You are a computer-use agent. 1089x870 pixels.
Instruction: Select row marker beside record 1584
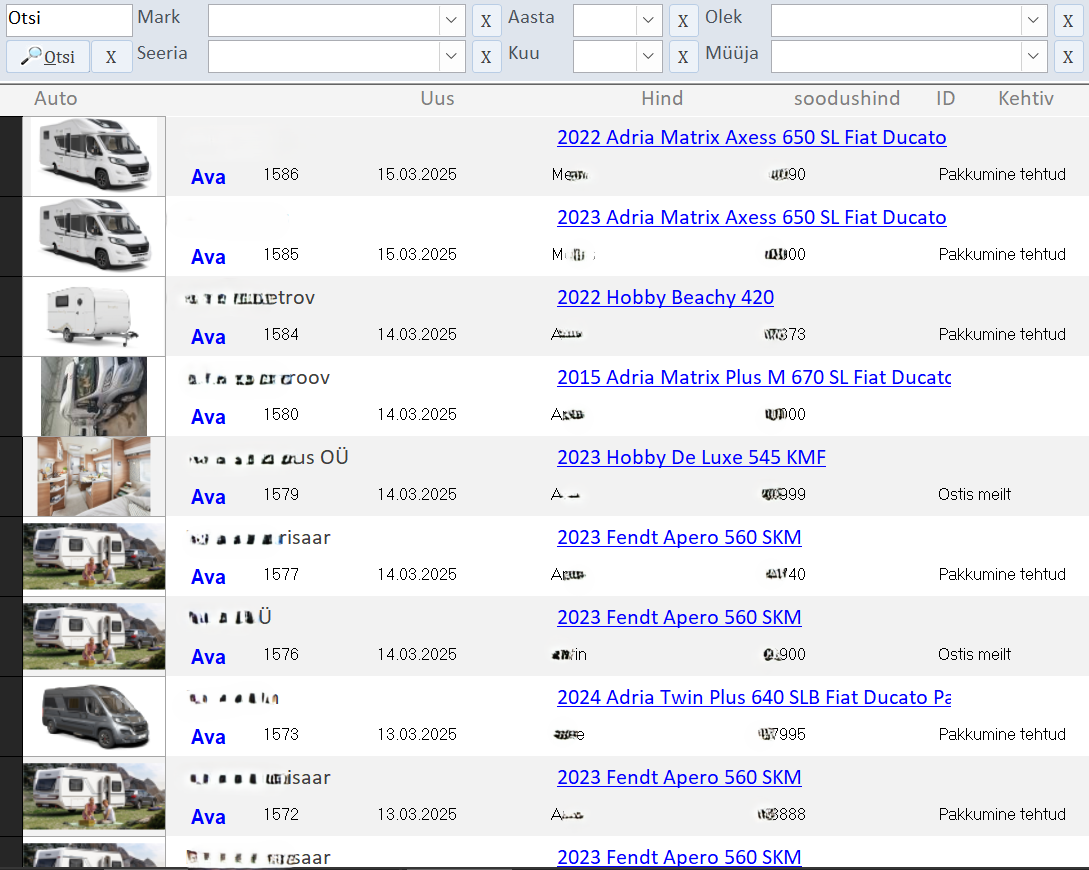coord(11,317)
